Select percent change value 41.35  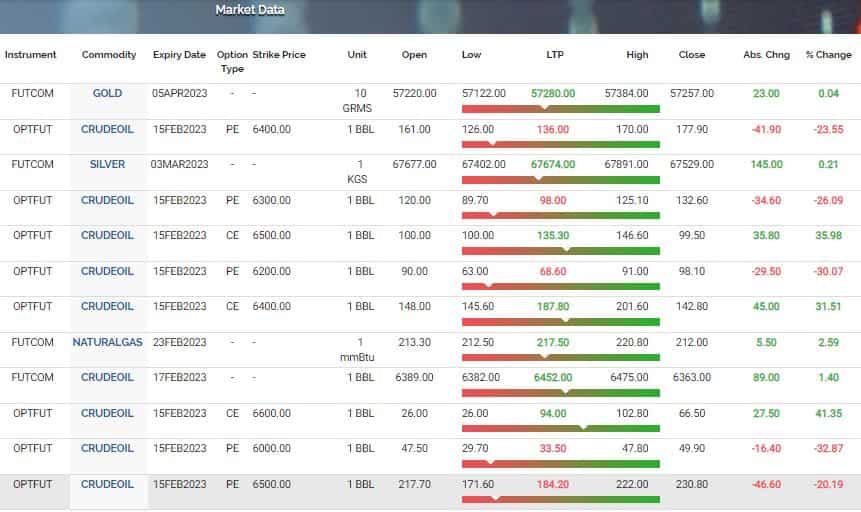(828, 413)
